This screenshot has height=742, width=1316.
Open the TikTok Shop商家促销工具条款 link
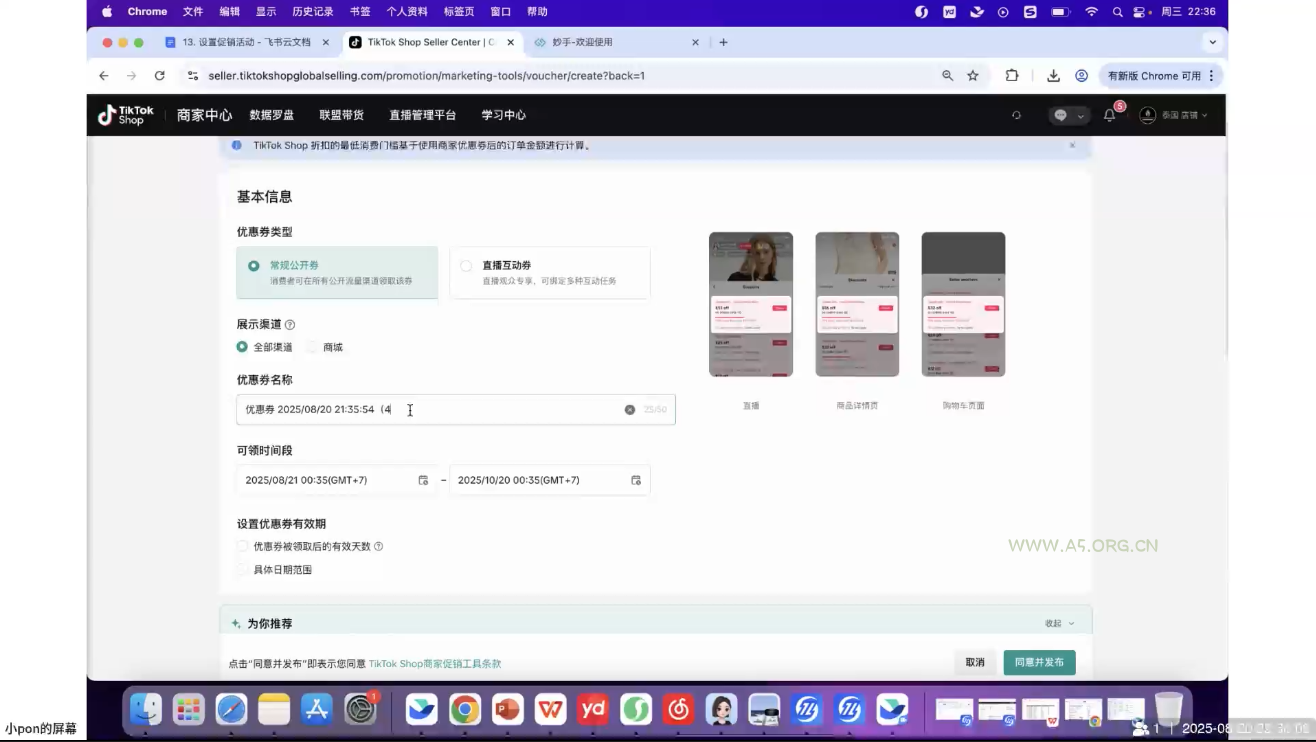coord(434,663)
